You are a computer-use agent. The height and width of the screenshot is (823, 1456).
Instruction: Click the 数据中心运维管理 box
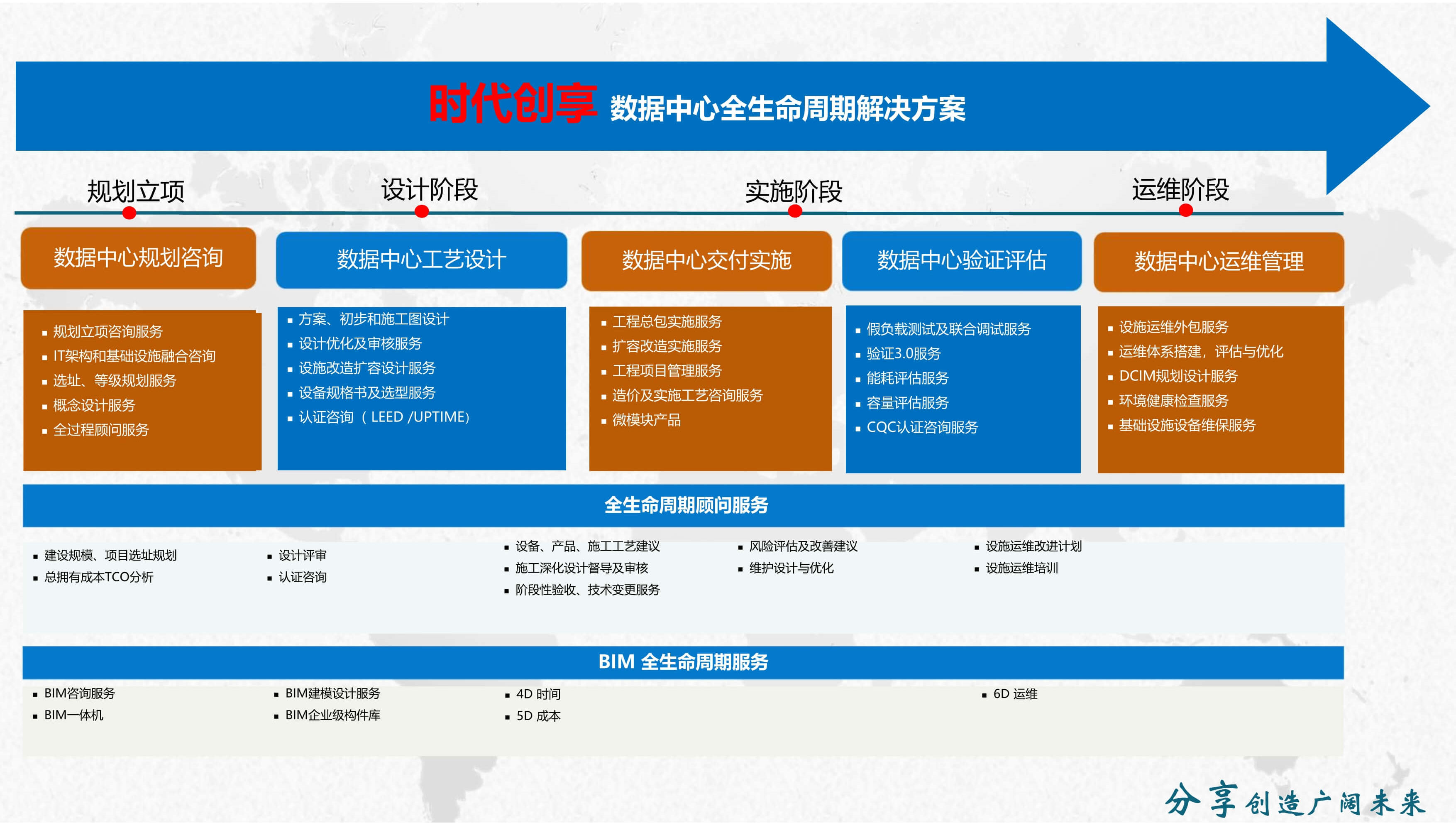(x=1219, y=262)
